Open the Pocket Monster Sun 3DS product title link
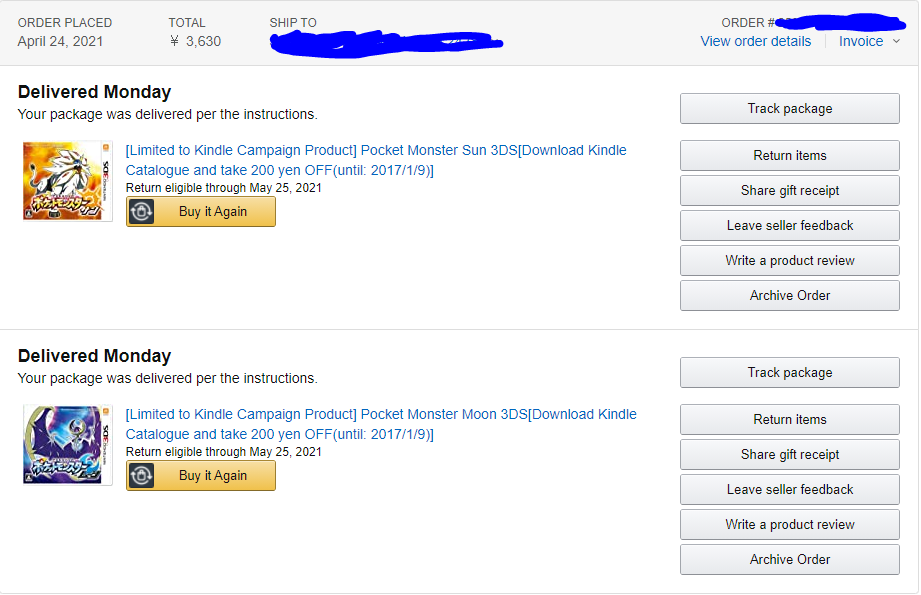This screenshot has height=595, width=921. pyautogui.click(x=376, y=160)
